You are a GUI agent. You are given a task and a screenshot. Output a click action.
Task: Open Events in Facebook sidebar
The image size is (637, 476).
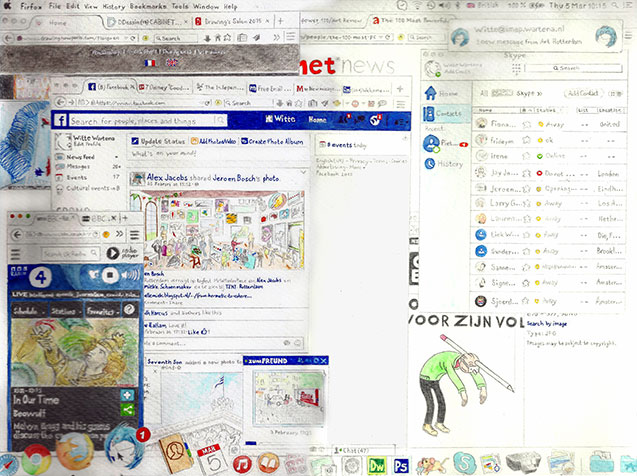click(x=72, y=177)
